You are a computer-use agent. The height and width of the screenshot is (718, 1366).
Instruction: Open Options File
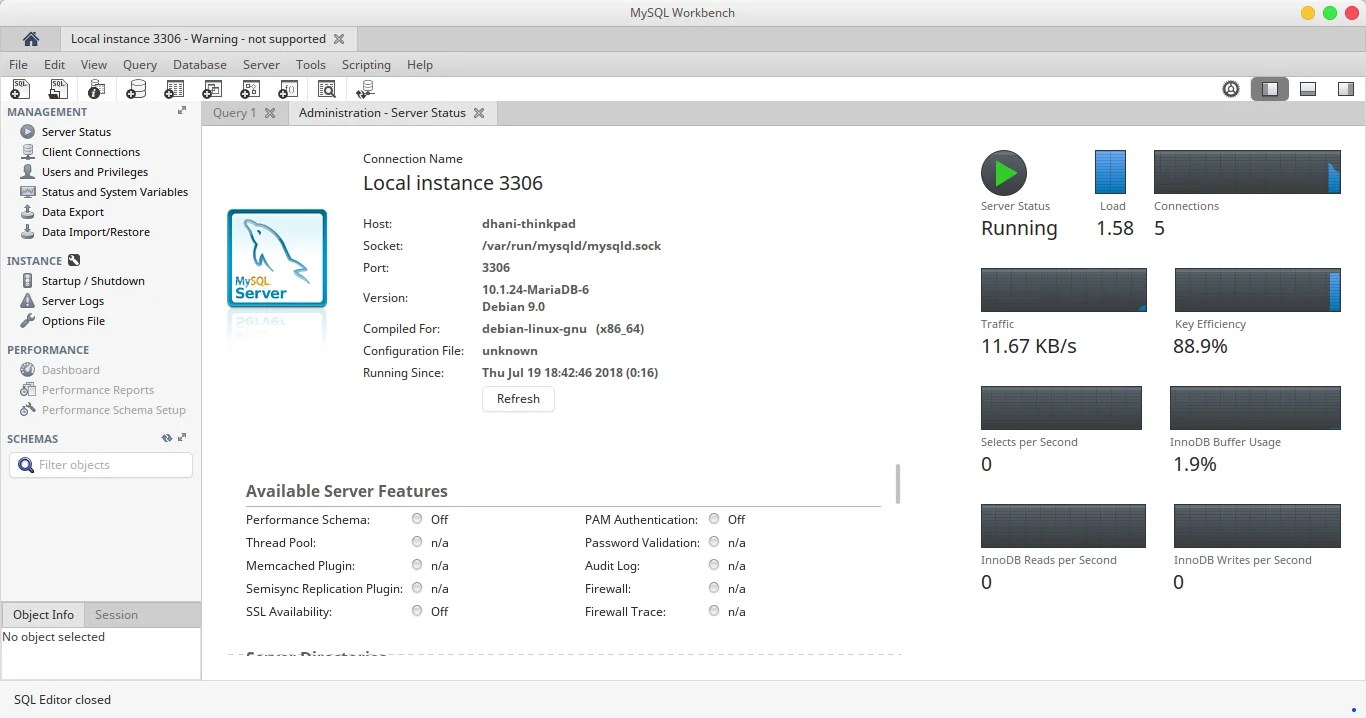coord(73,321)
